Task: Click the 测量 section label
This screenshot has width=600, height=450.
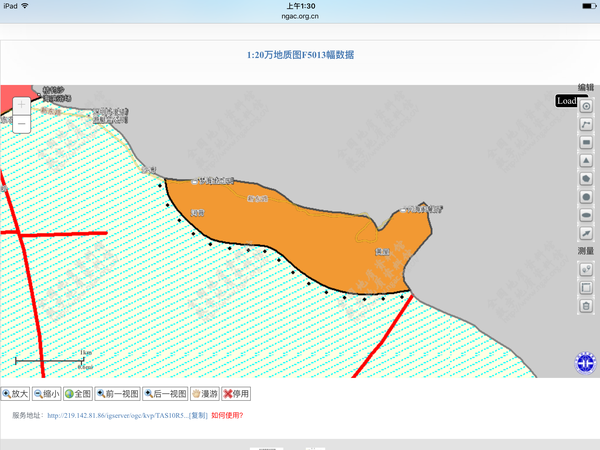Action: [x=585, y=251]
